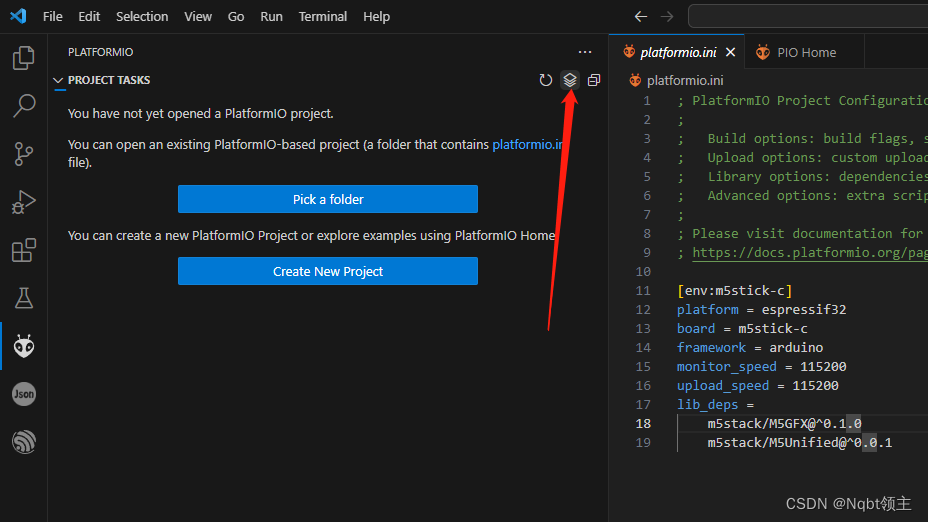Click the m5stack/M5Unified@^0.0.1 dependency

point(800,442)
